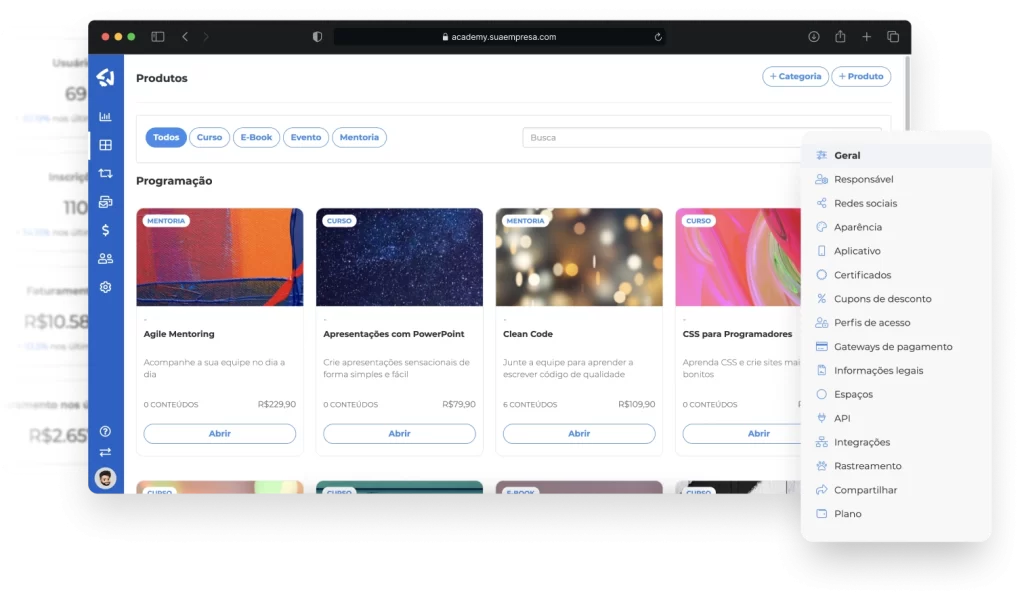1024x599 pixels.
Task: Click Abrir on Apresentações com PowerPoint card
Action: 399,434
